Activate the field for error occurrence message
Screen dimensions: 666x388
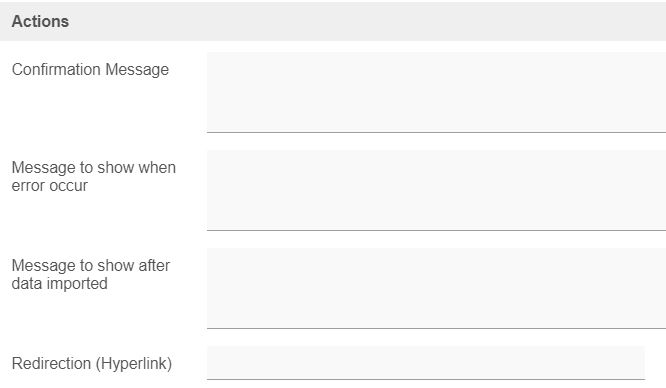pyautogui.click(x=436, y=190)
